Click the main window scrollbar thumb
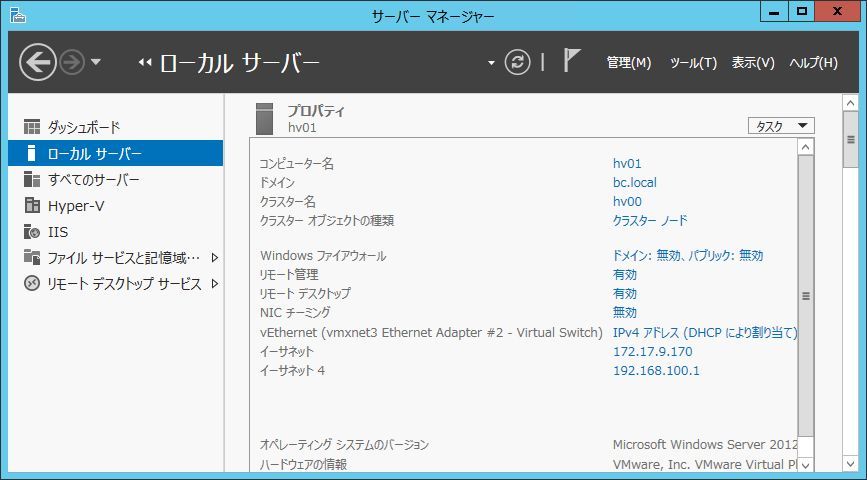Image resolution: width=867 pixels, height=480 pixels. coord(850,139)
